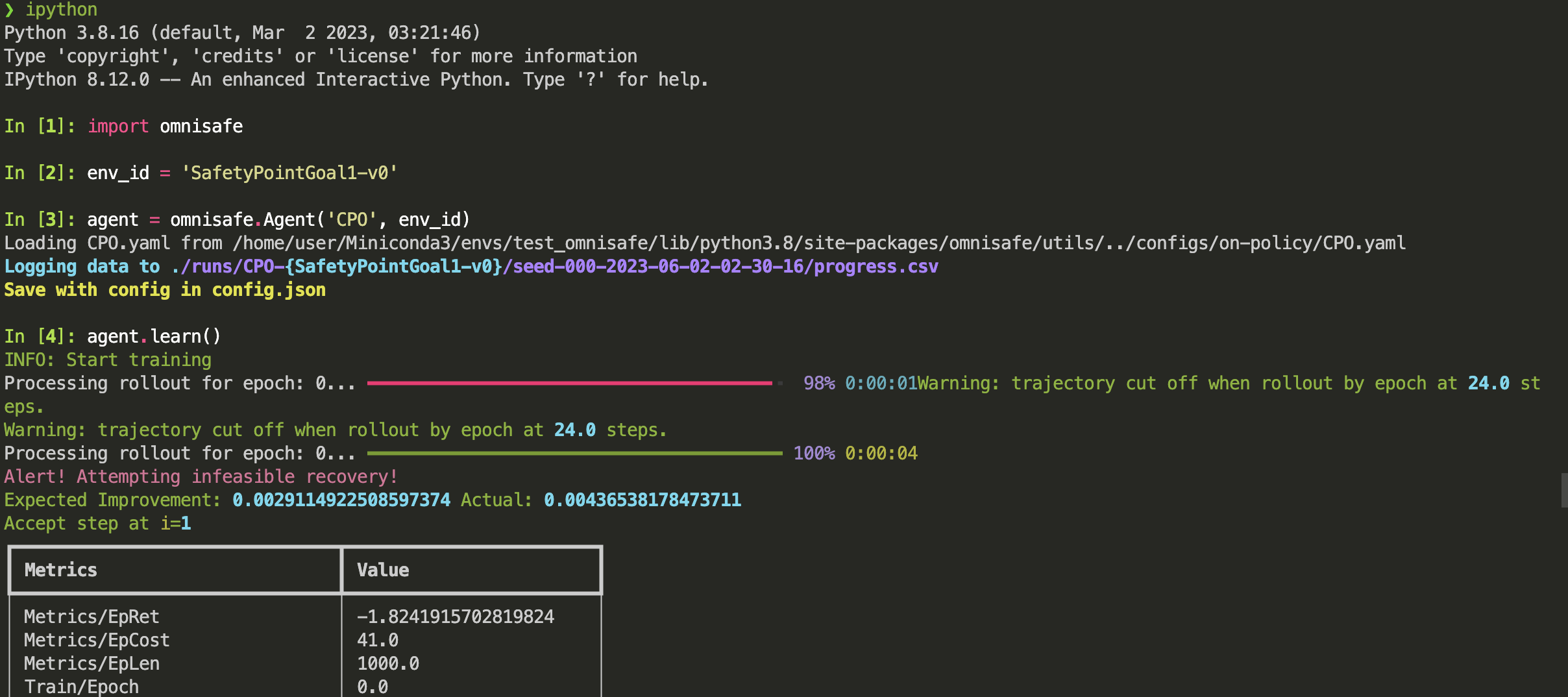
Task: Select the Value column header
Action: [382, 570]
